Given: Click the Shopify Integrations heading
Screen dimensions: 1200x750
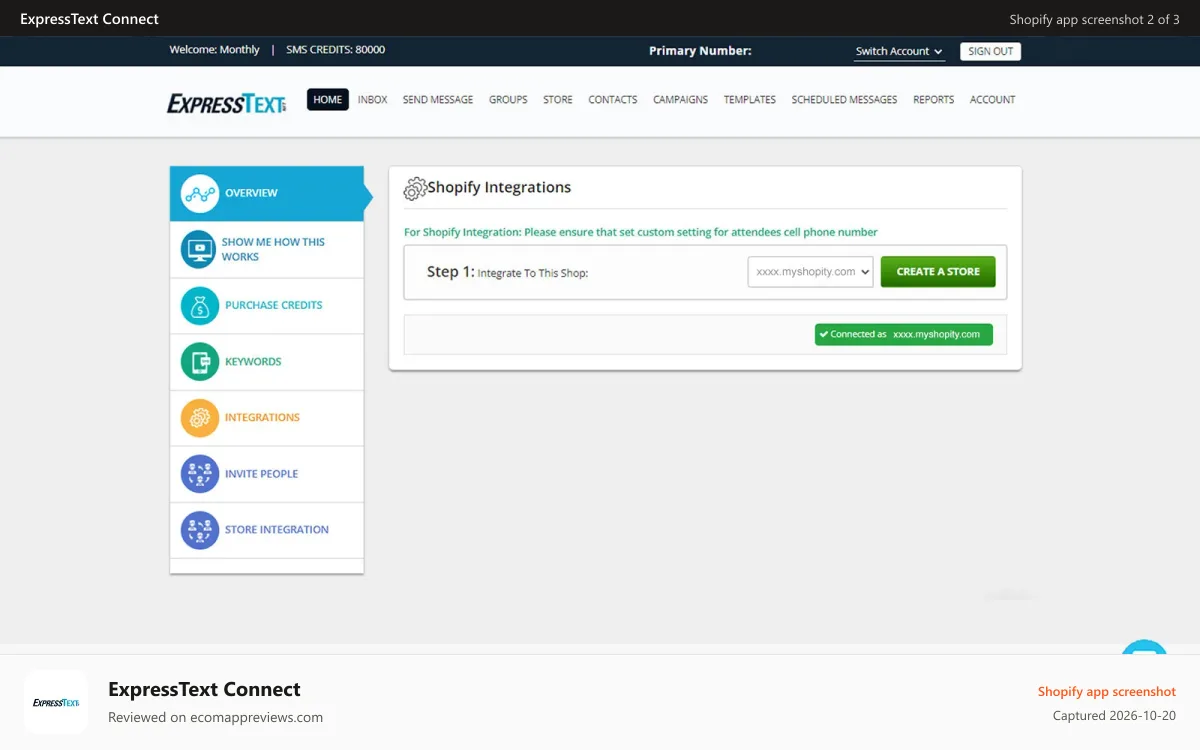Looking at the screenshot, I should [500, 187].
